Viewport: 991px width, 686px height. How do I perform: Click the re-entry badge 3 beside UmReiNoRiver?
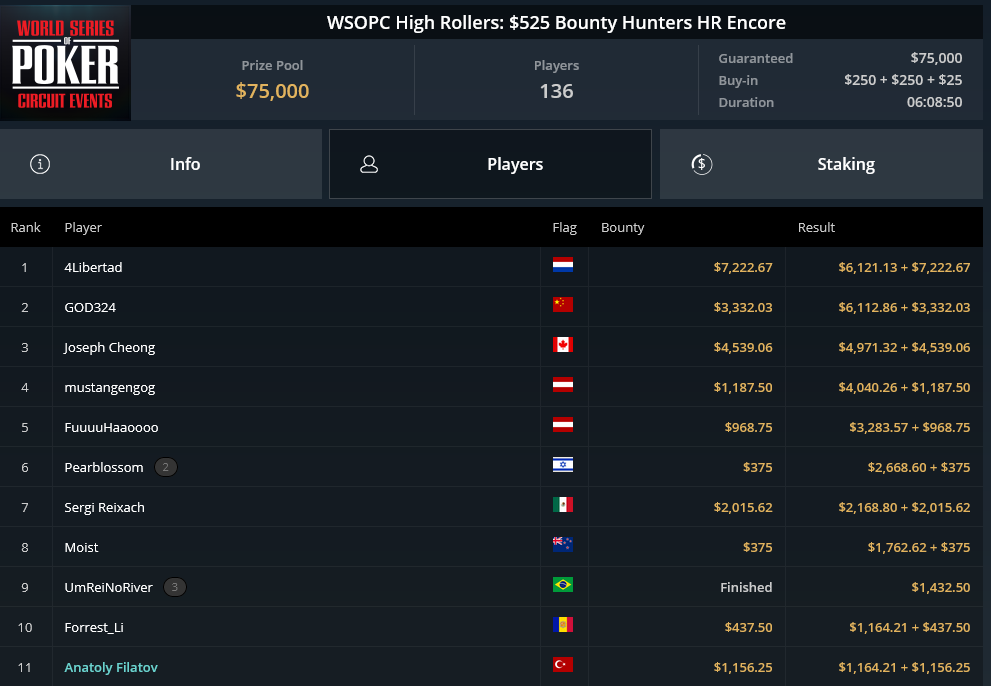(x=175, y=587)
